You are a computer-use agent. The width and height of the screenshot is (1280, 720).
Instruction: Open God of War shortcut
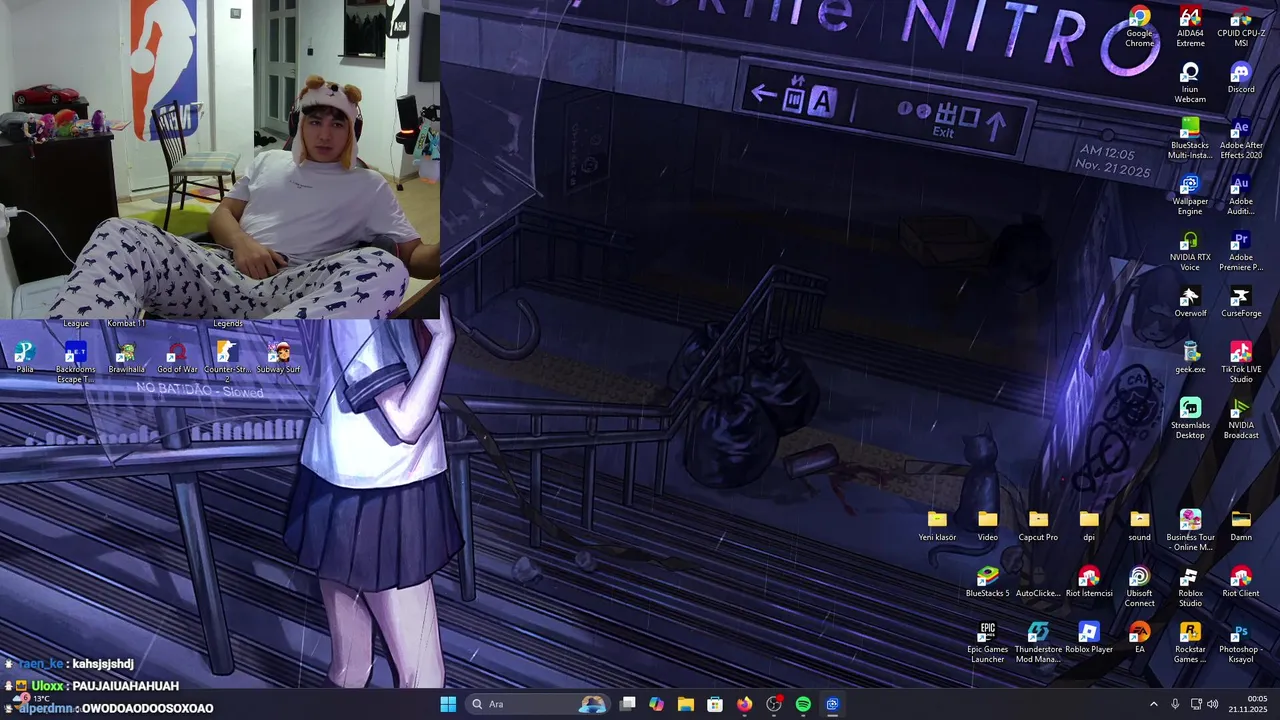pos(177,358)
